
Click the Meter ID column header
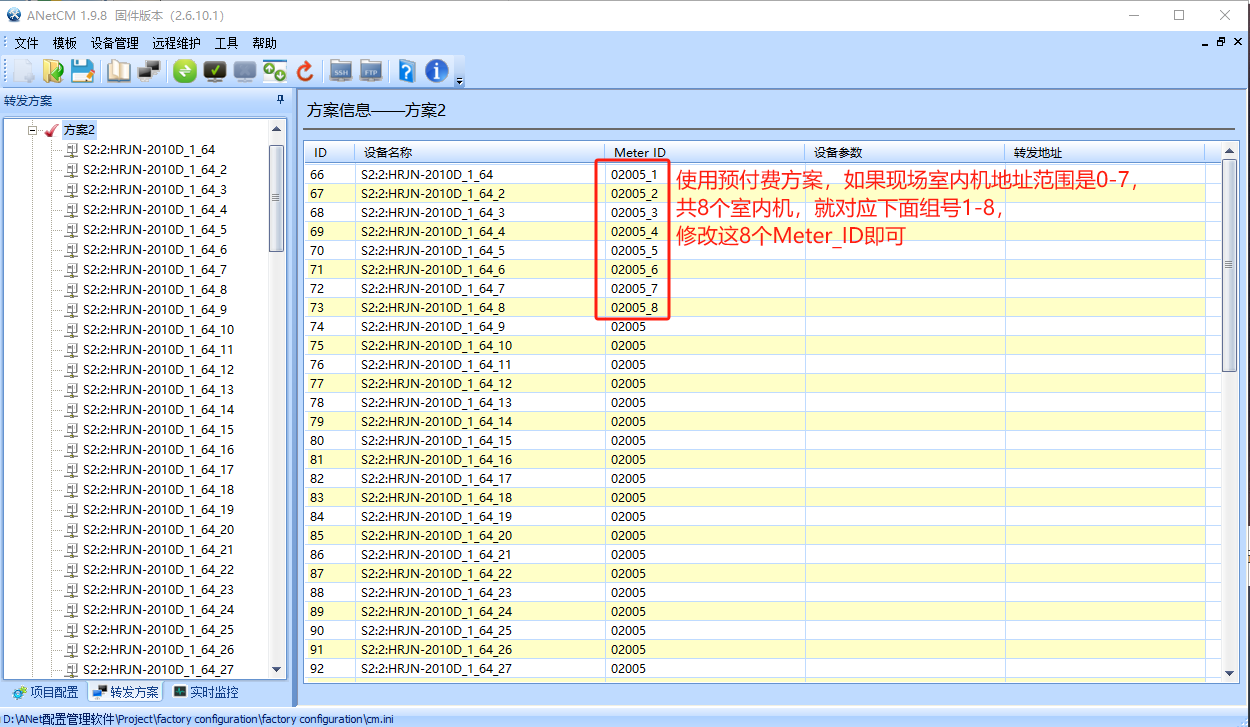[639, 153]
